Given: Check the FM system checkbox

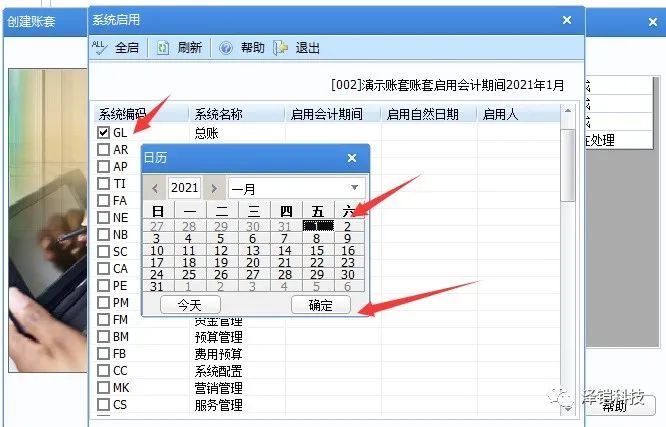Looking at the screenshot, I should pyautogui.click(x=103, y=320).
